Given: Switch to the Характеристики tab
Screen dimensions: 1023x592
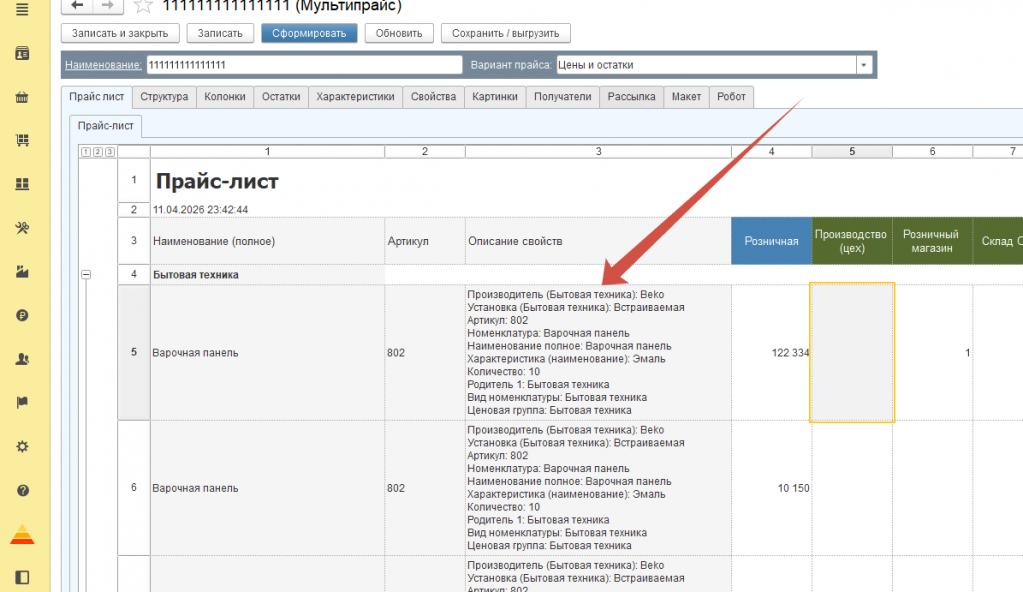Looking at the screenshot, I should click(356, 97).
